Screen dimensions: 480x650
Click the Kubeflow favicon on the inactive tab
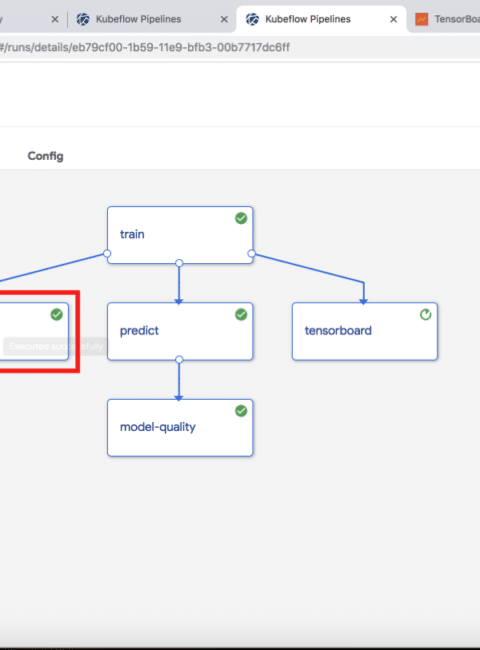point(83,19)
